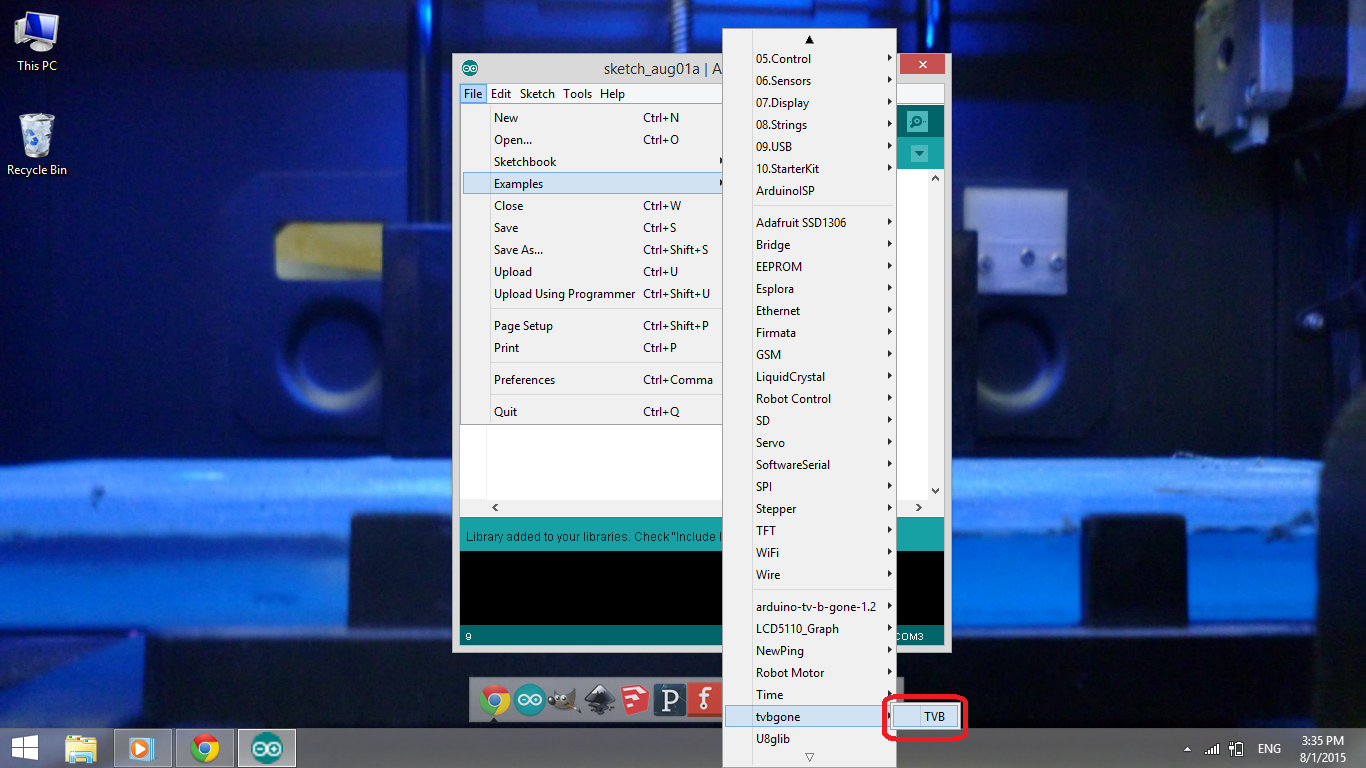Expand the Adafruit SSD1306 submenu
The width and height of the screenshot is (1366, 768).
[x=799, y=222]
